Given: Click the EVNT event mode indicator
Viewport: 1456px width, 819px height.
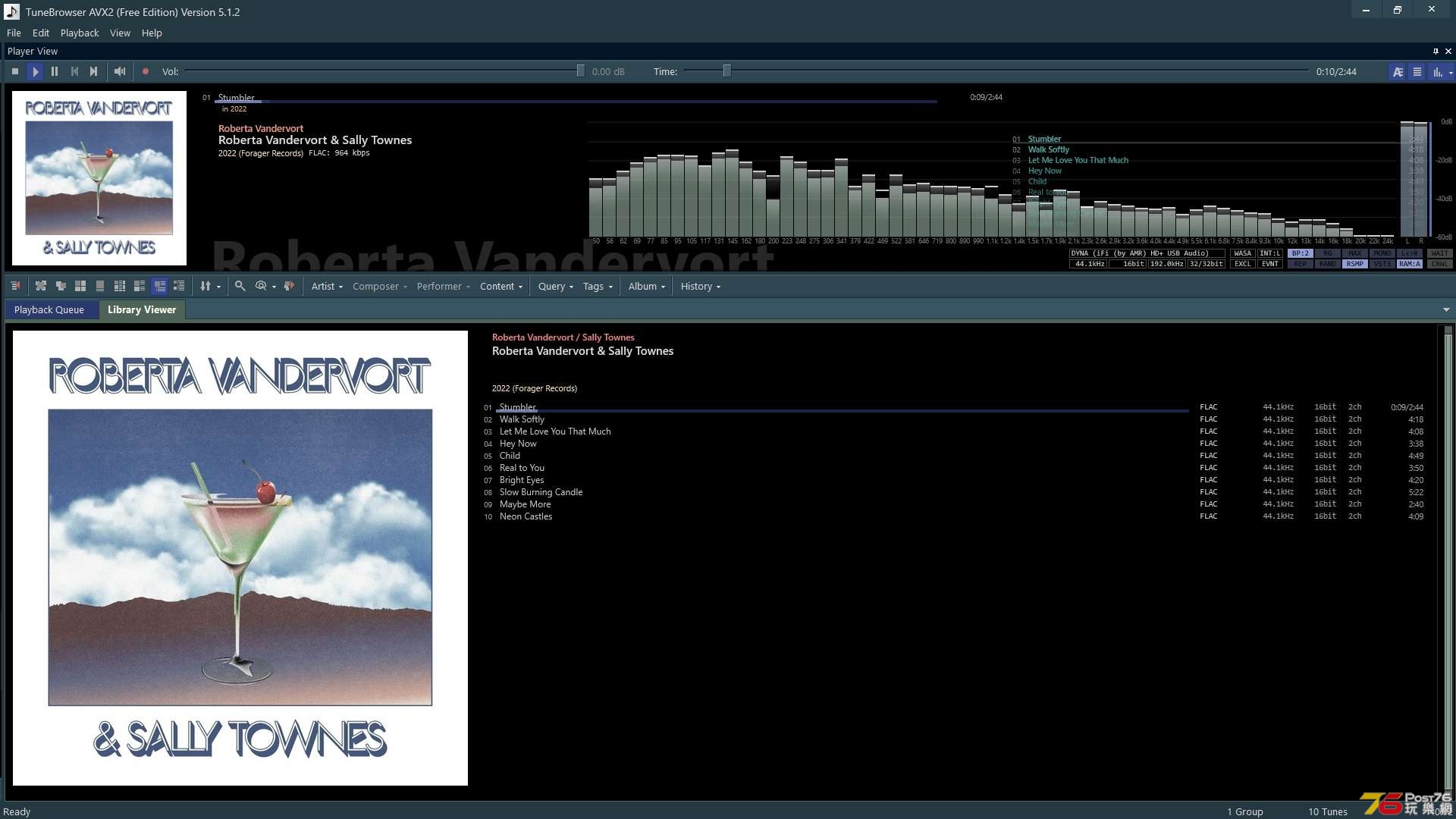Looking at the screenshot, I should point(1270,264).
